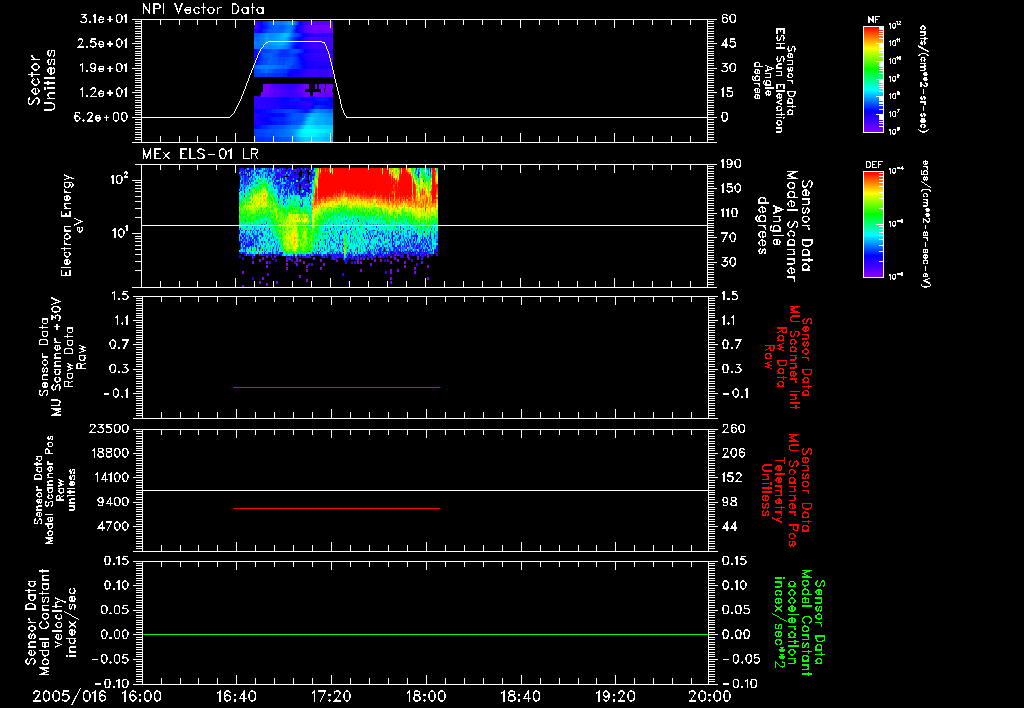
Task: Click the ergs/(cm**2-sr-sec-eV) units label
Action: pyautogui.click(x=924, y=224)
